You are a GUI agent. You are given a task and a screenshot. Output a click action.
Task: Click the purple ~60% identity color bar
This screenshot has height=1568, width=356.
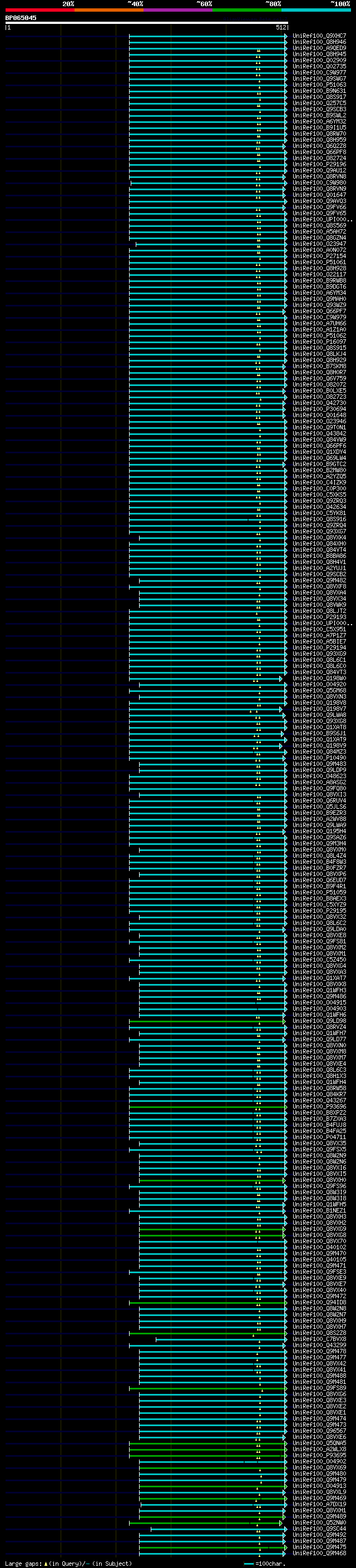pos(177,10)
